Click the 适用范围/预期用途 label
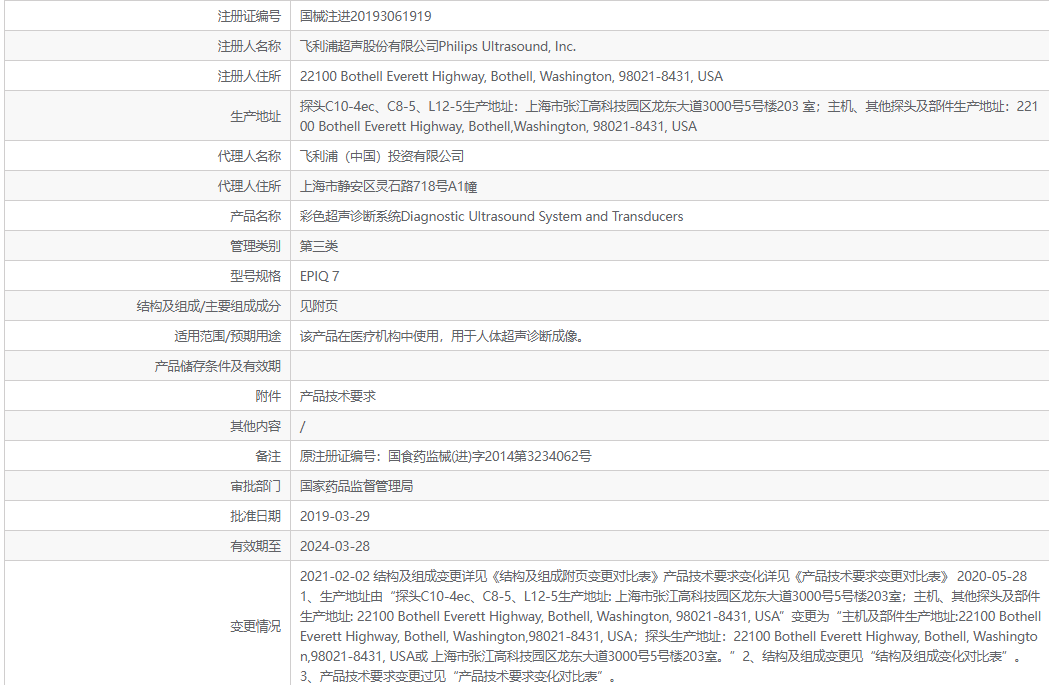Screen dimensions: 1049x685 point(227,336)
